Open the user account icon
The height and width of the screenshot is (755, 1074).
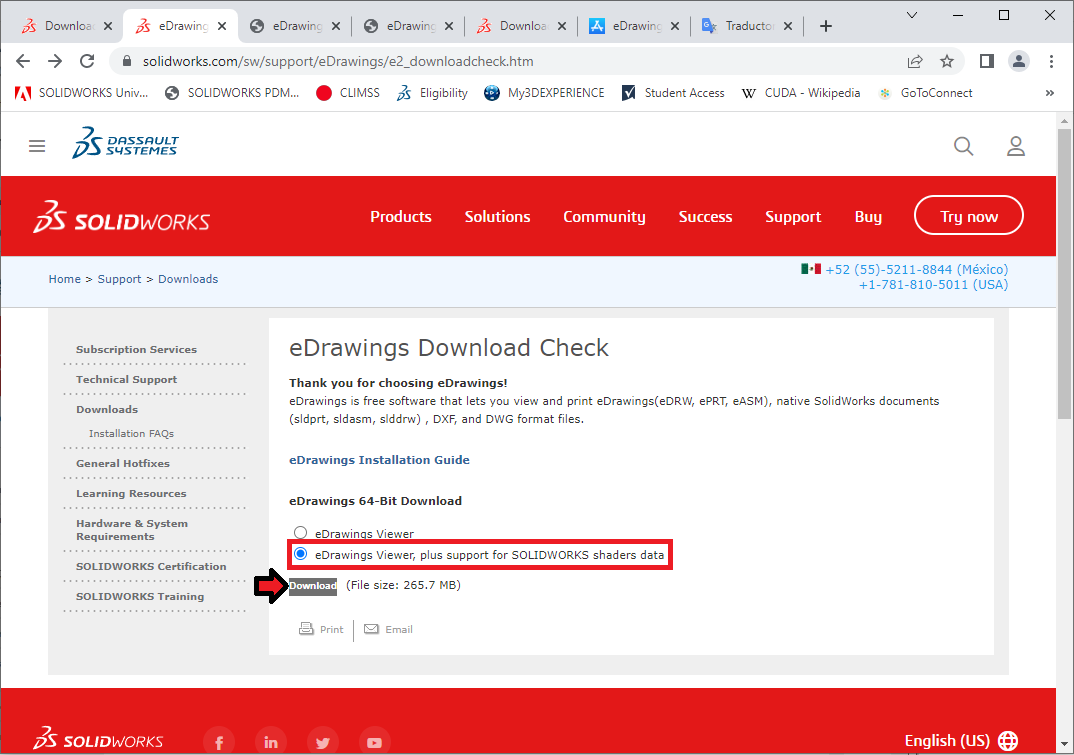coord(1016,146)
